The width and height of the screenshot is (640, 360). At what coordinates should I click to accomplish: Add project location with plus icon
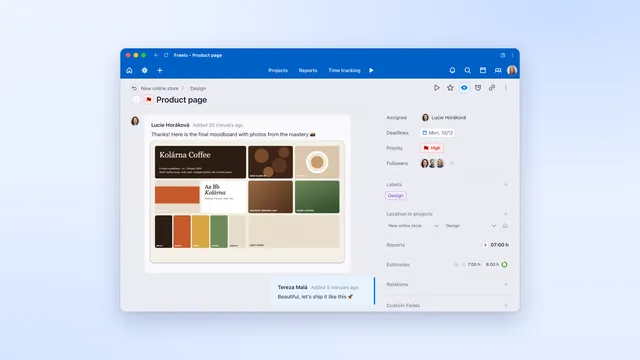[x=506, y=214]
